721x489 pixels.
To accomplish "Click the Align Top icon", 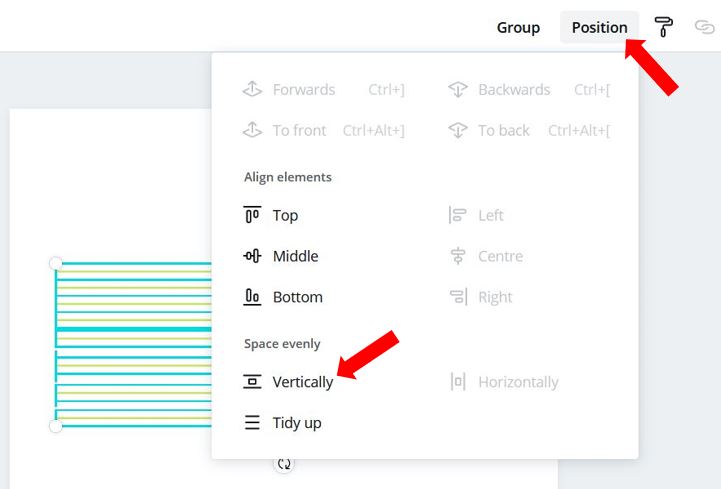I will (x=252, y=215).
